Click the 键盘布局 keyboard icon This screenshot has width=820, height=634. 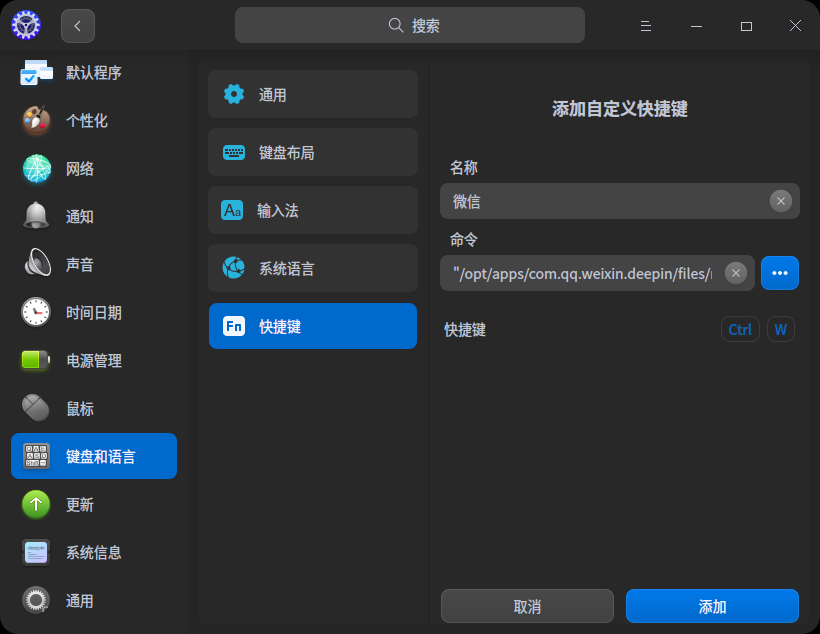[x=234, y=152]
